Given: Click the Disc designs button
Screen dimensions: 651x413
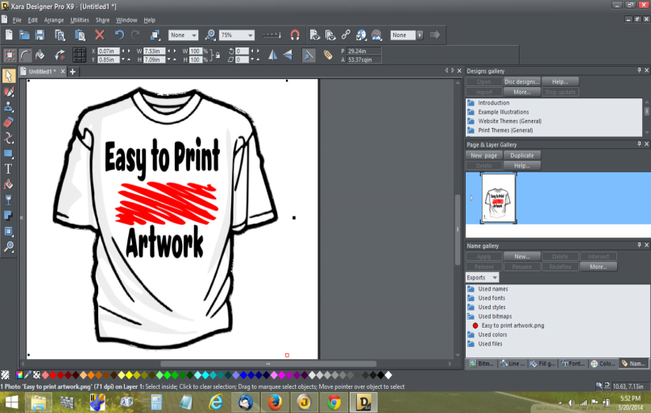Looking at the screenshot, I should coord(521,82).
